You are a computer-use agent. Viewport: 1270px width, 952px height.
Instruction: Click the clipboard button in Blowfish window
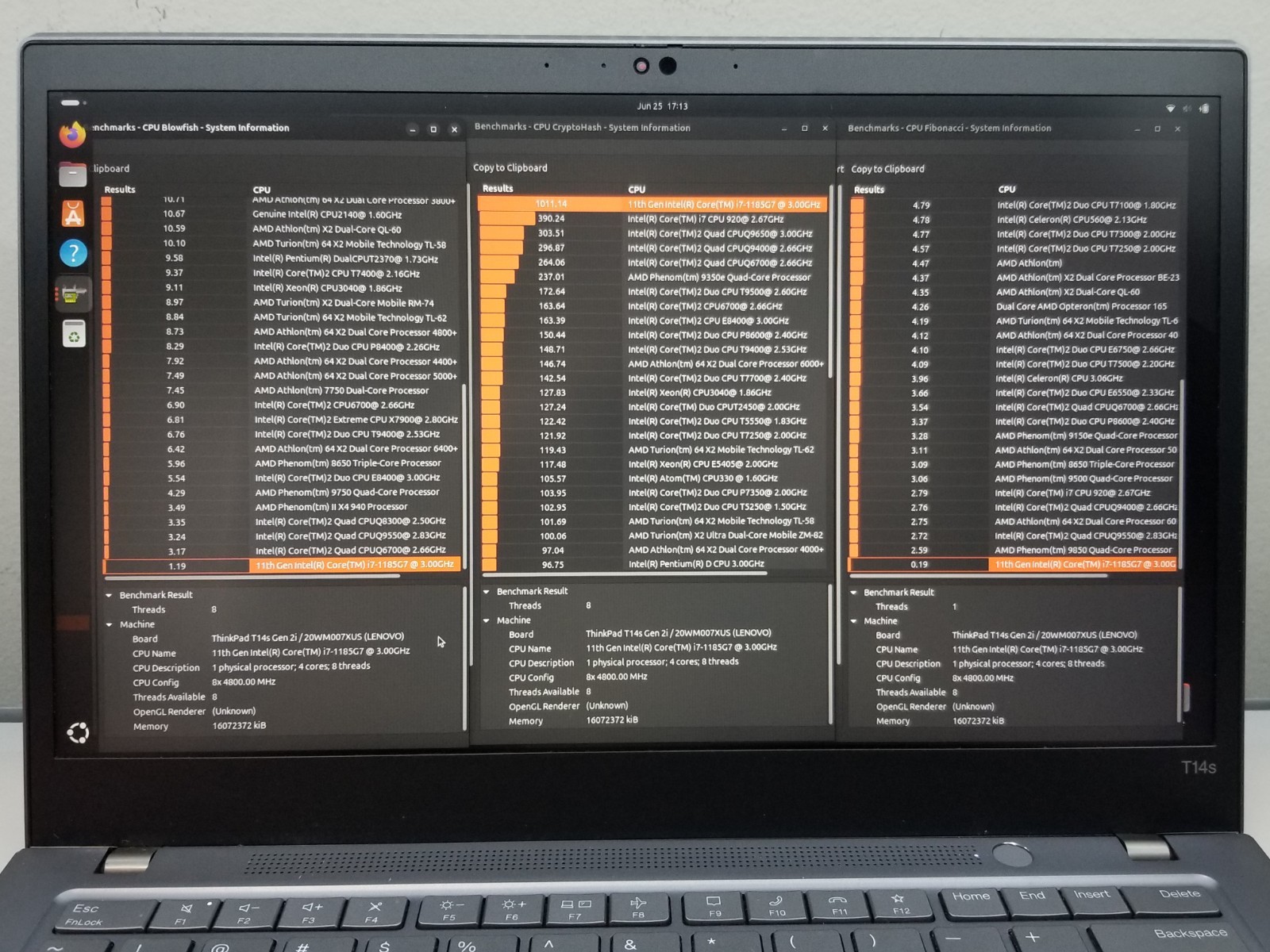(x=111, y=168)
